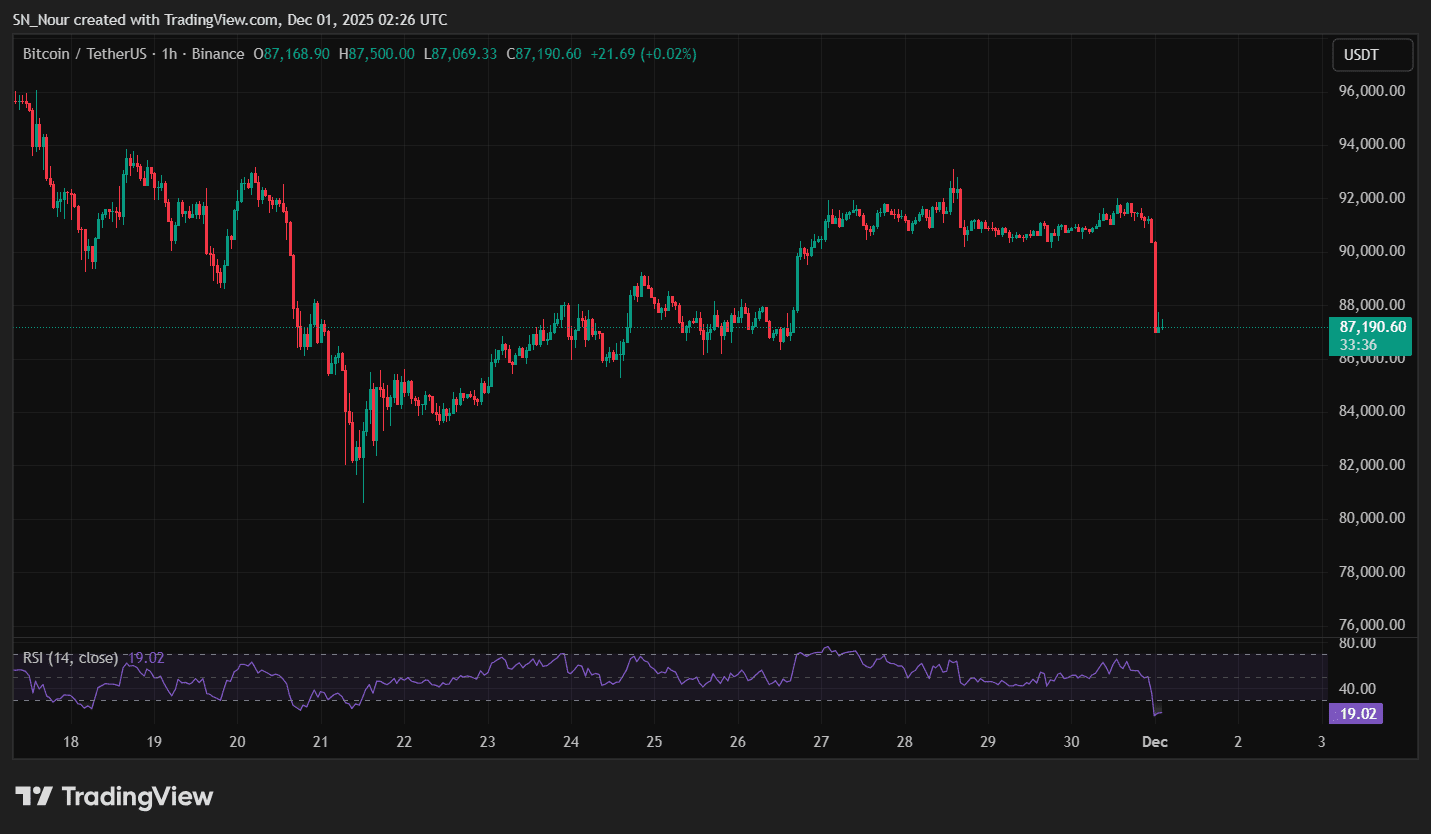Viewport: 1431px width, 834px height.
Task: Click the closing value C87,190.60 in legend
Action: (544, 54)
